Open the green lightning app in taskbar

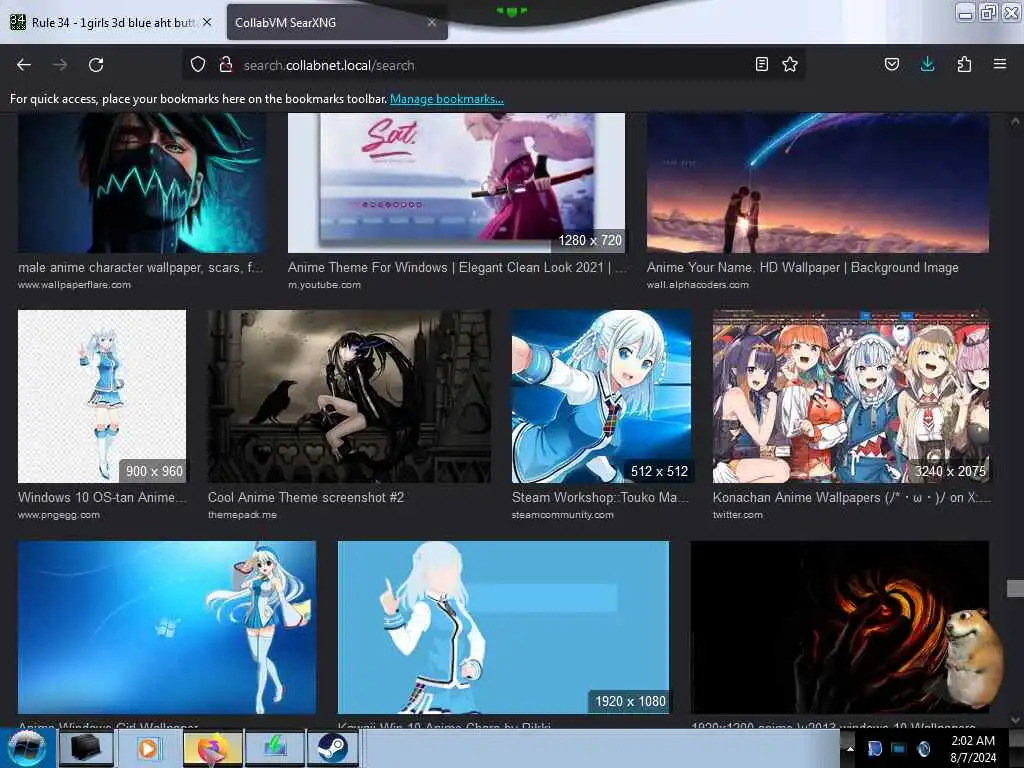pyautogui.click(x=275, y=748)
